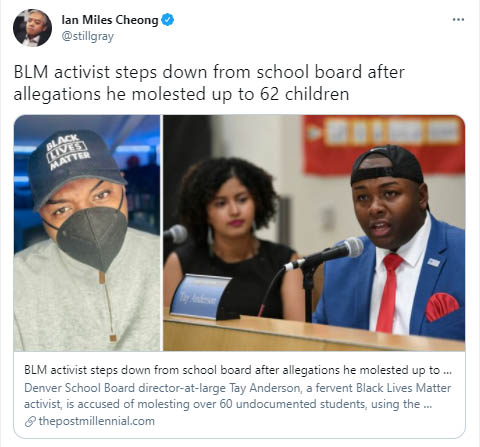Viewport: 480px width, 447px height.
Task: Click the right photo of man in blue suit
Action: pyautogui.click(x=314, y=233)
